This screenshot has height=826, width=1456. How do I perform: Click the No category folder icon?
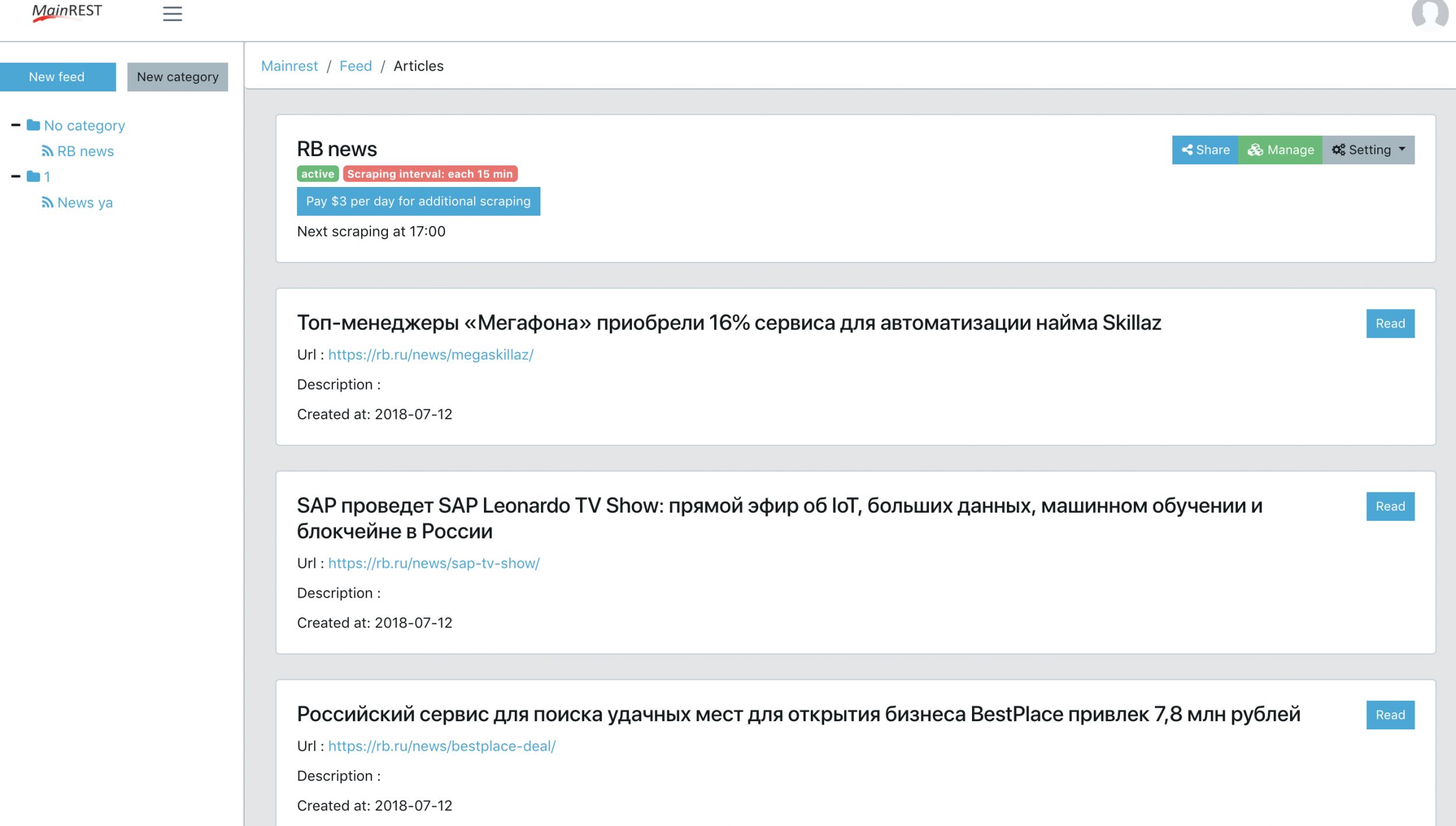34,125
